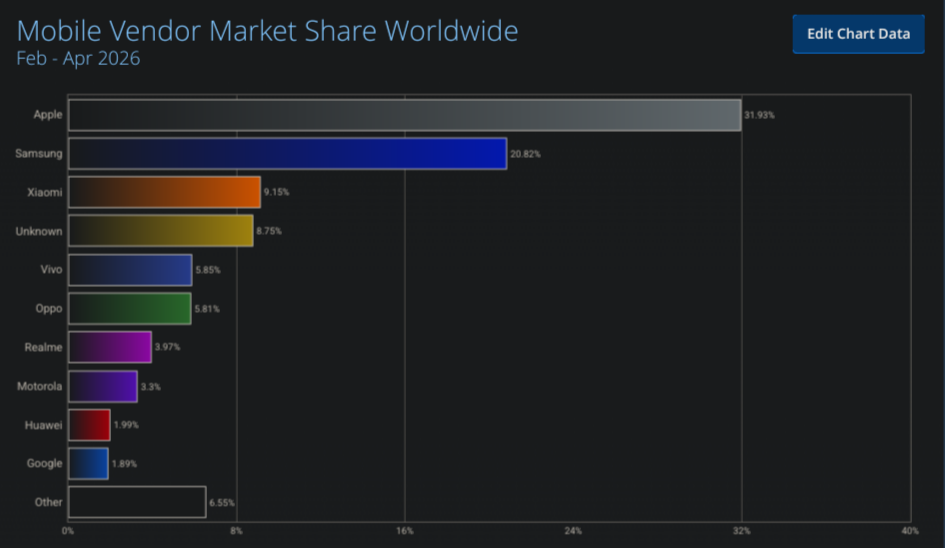Click the chart title Mobile Vendor Market Share Worldwide

(x=267, y=31)
